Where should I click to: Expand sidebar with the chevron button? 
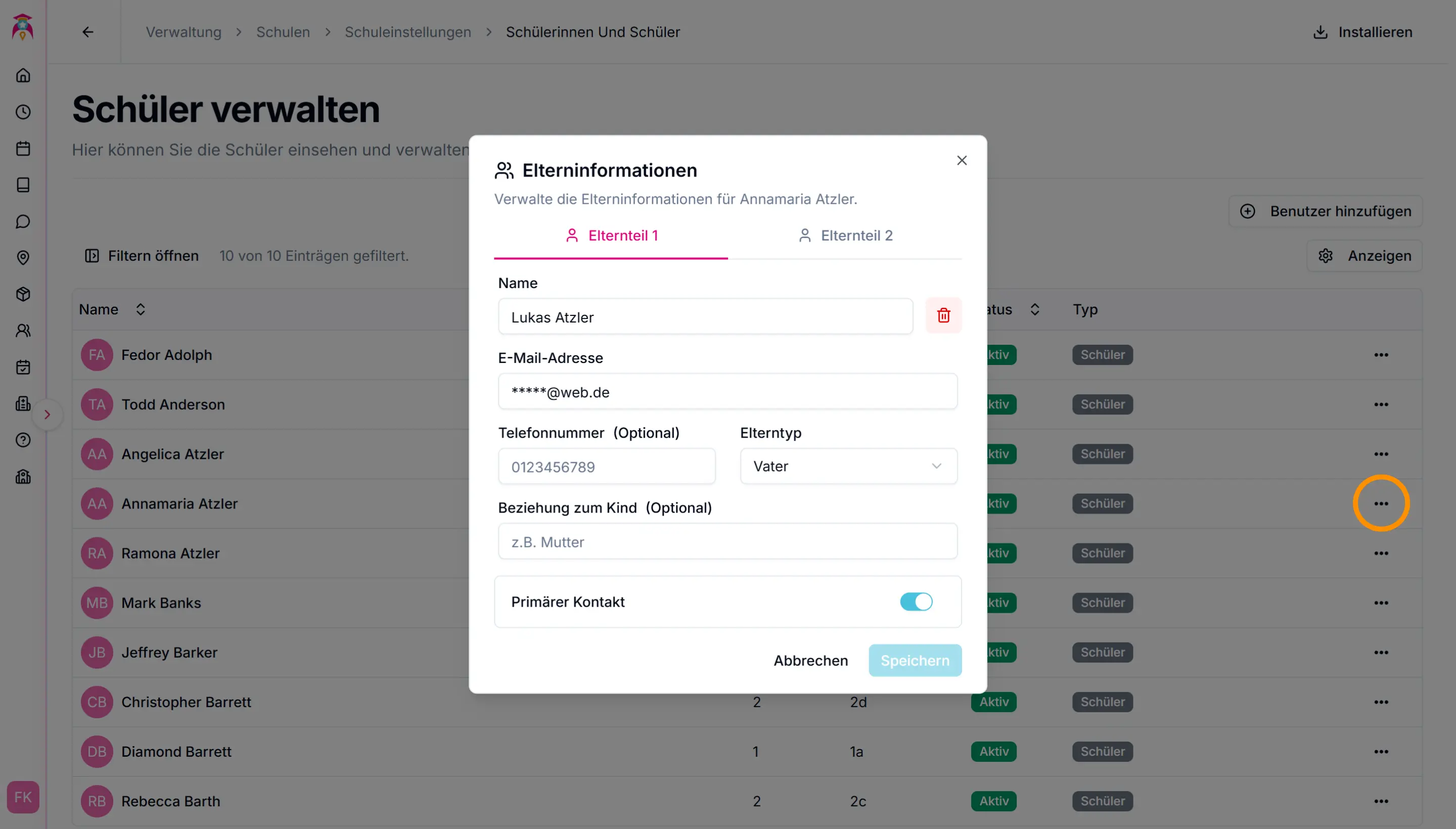[47, 414]
